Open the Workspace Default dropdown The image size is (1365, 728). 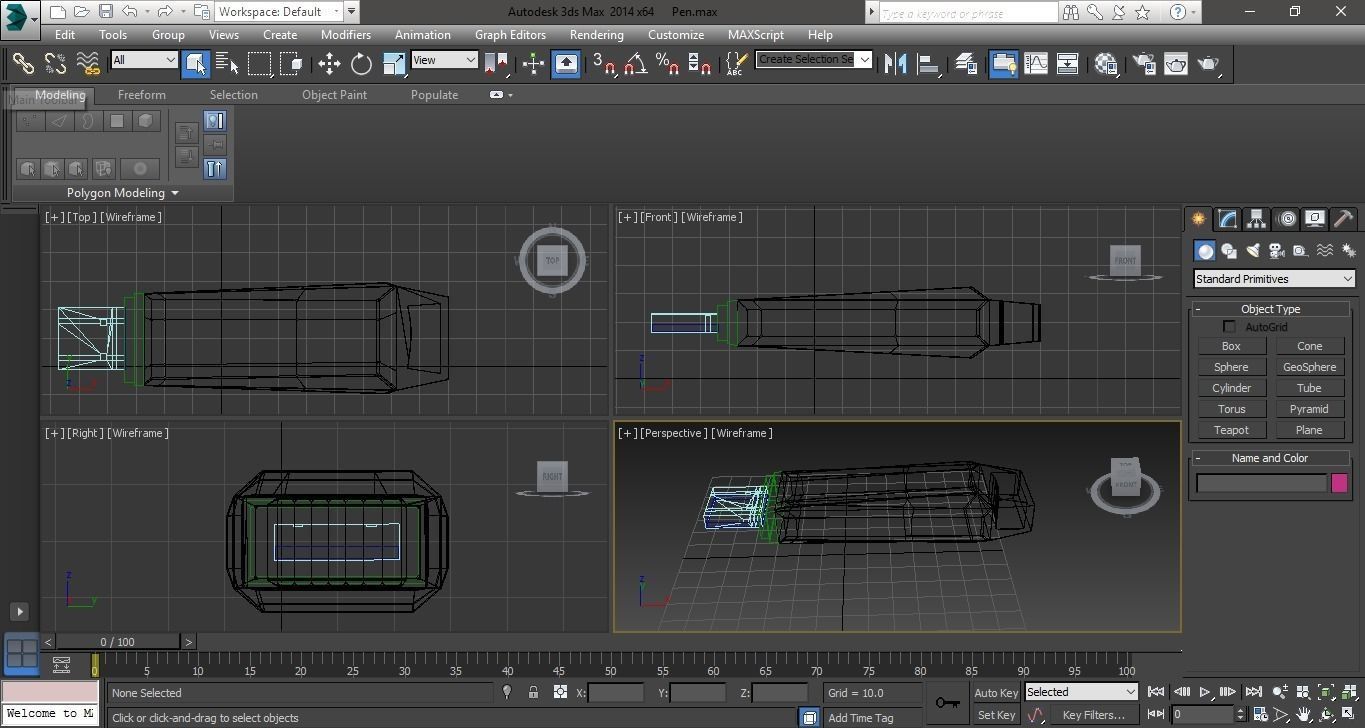click(279, 12)
